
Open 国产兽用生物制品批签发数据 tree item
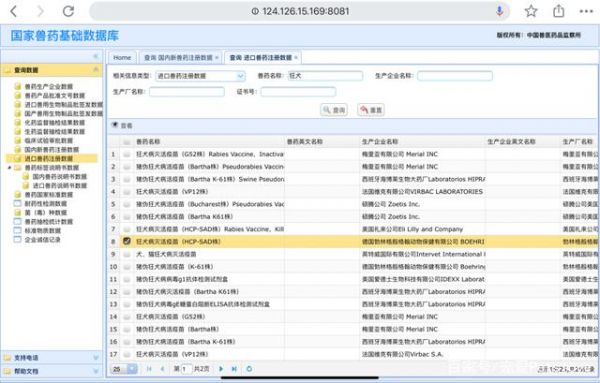tap(64, 114)
